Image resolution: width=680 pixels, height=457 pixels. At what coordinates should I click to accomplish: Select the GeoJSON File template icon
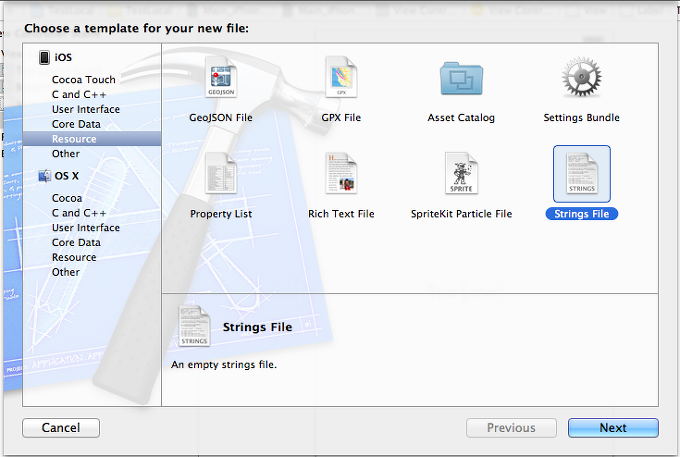coord(221,78)
